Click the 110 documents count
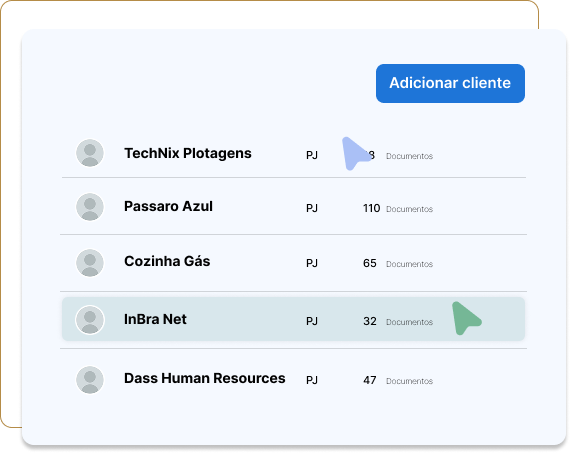 [372, 208]
